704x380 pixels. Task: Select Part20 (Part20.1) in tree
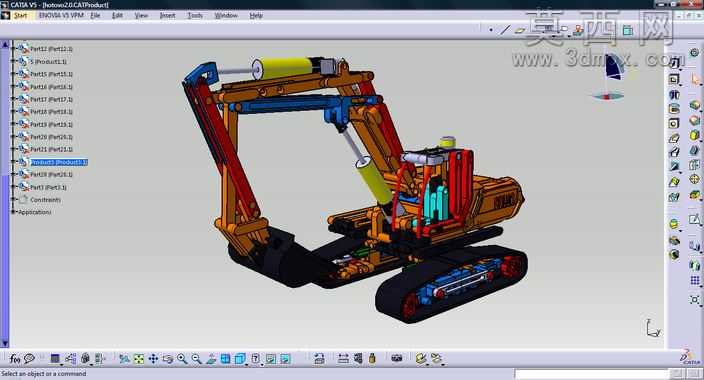[x=51, y=137]
